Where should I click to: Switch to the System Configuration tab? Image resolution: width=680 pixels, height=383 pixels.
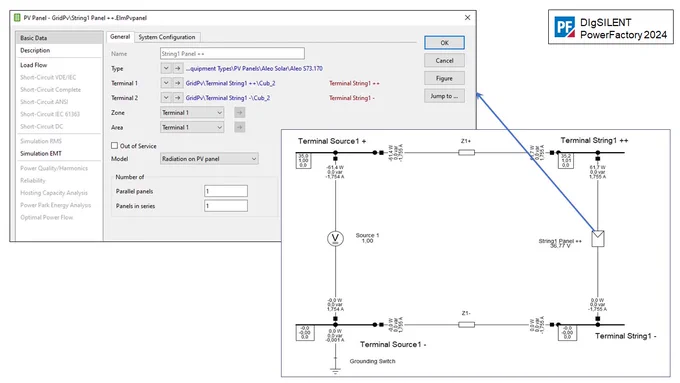pos(167,37)
